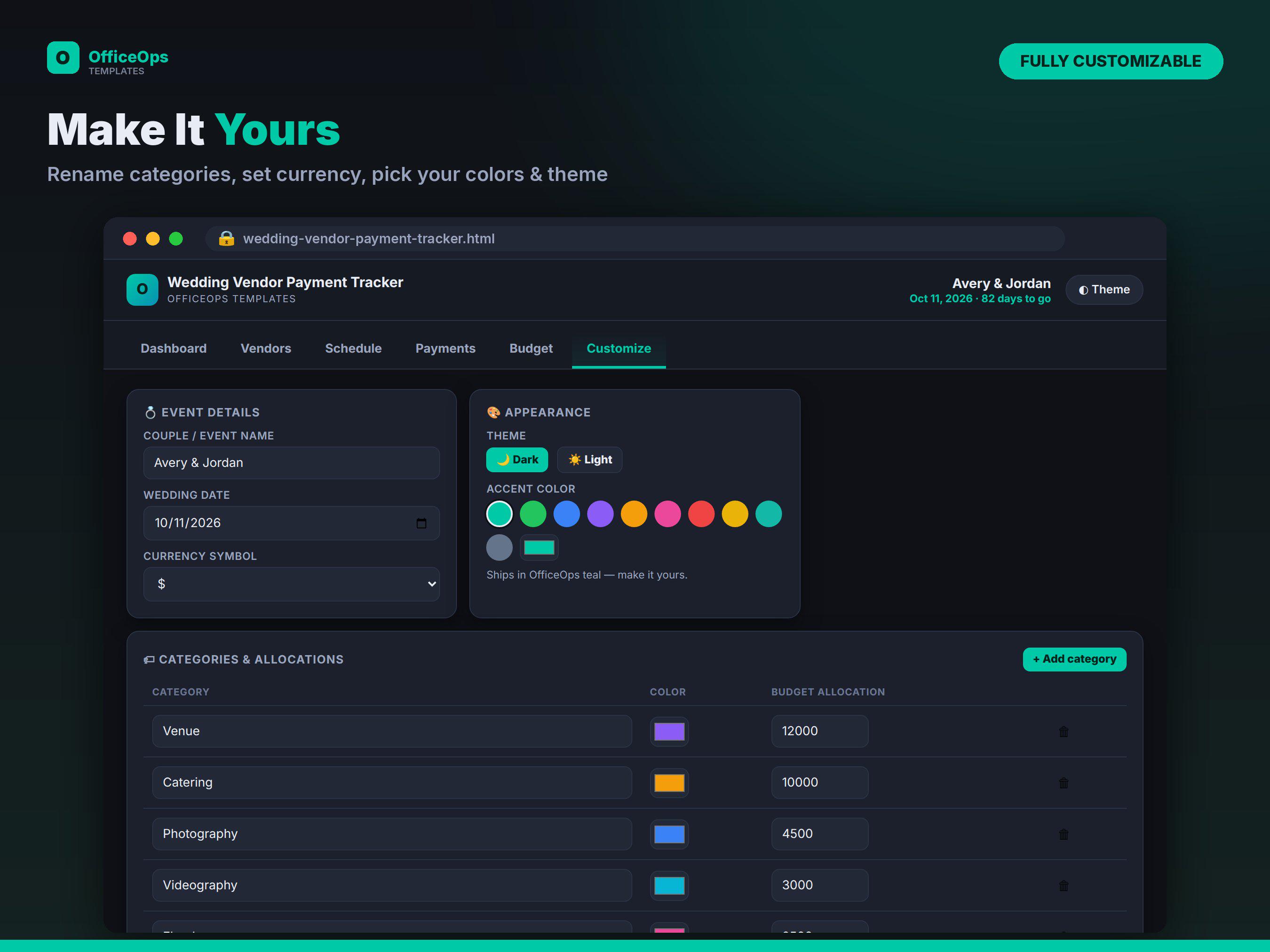
Task: Open the Venue category color picker
Action: [669, 731]
